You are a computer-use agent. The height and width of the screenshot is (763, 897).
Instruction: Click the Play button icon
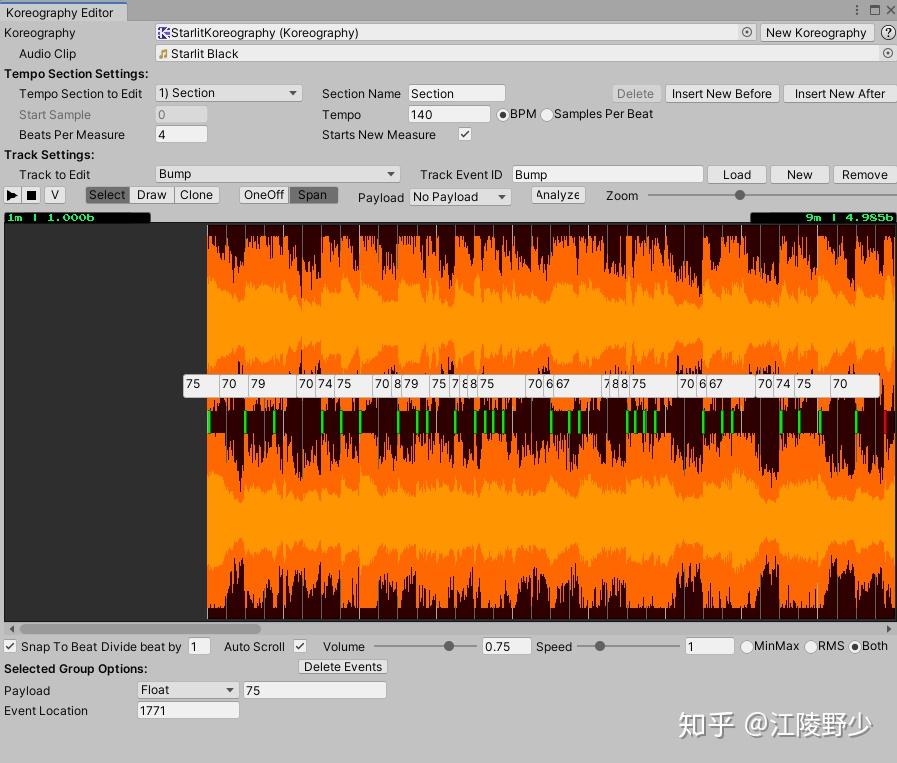11,195
